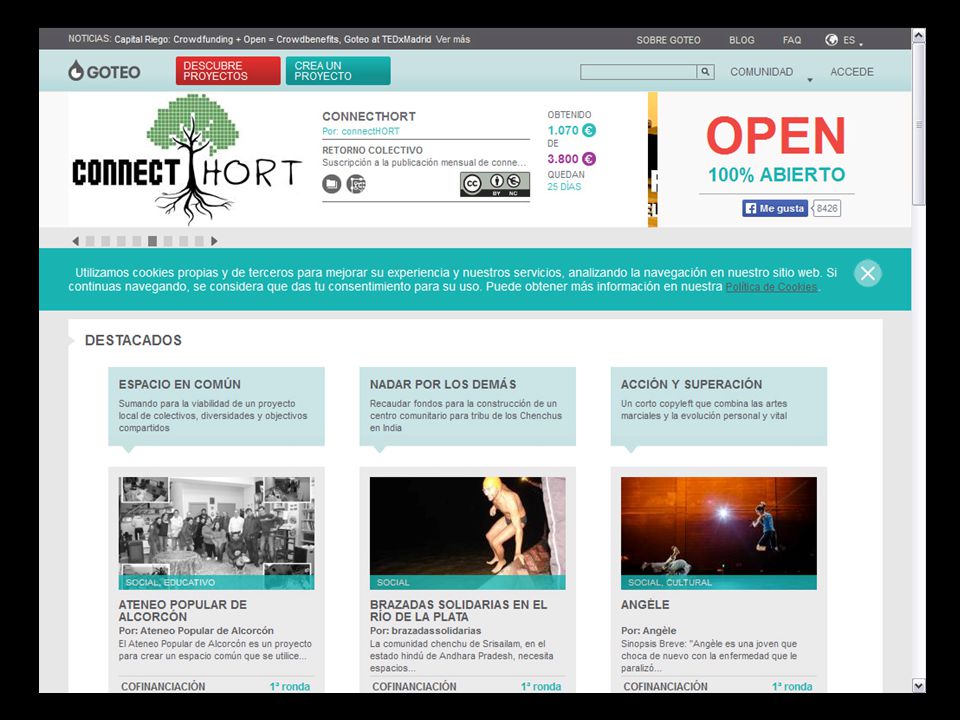The image size is (960, 720).
Task: Open Ateneo Popular de Alcorcón title
Action: point(182,610)
